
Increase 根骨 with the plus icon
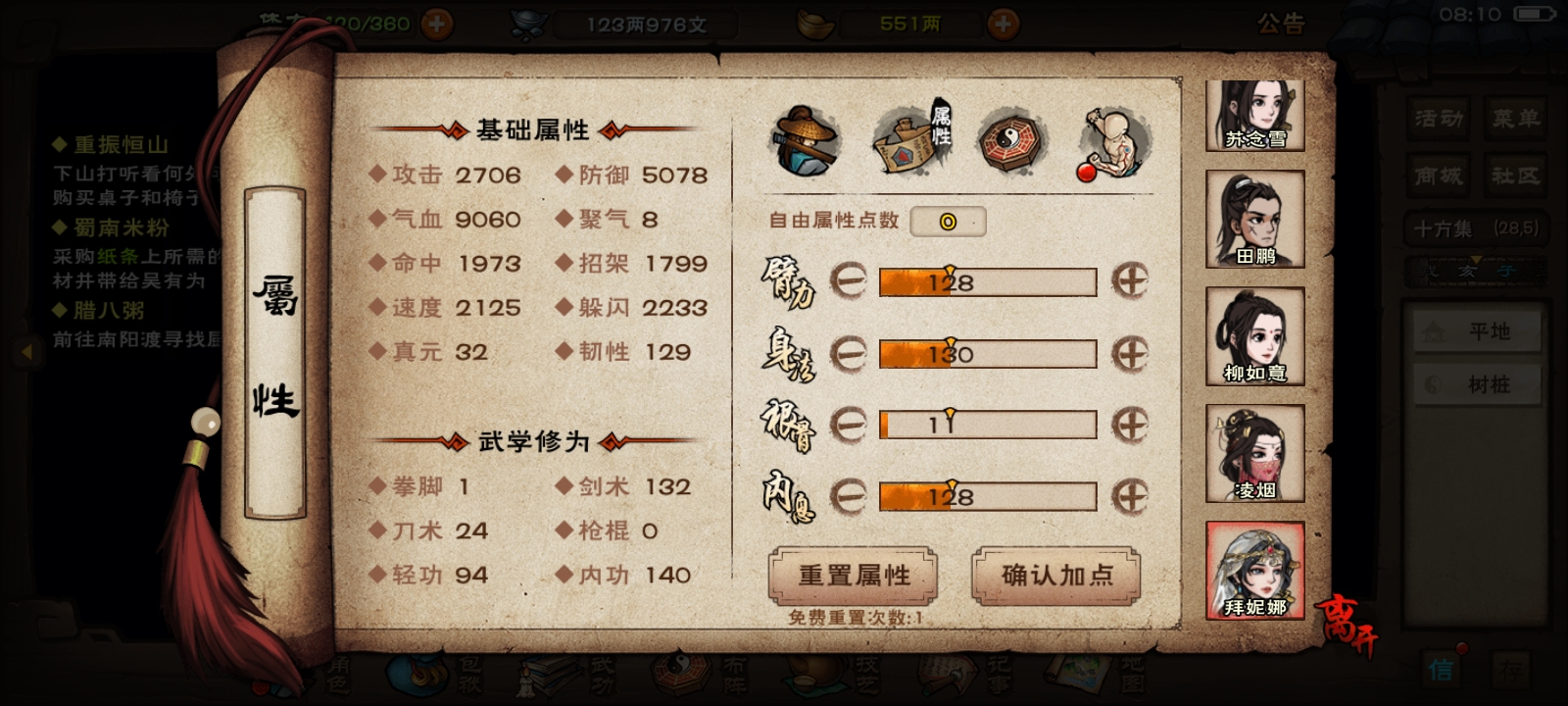[1130, 425]
